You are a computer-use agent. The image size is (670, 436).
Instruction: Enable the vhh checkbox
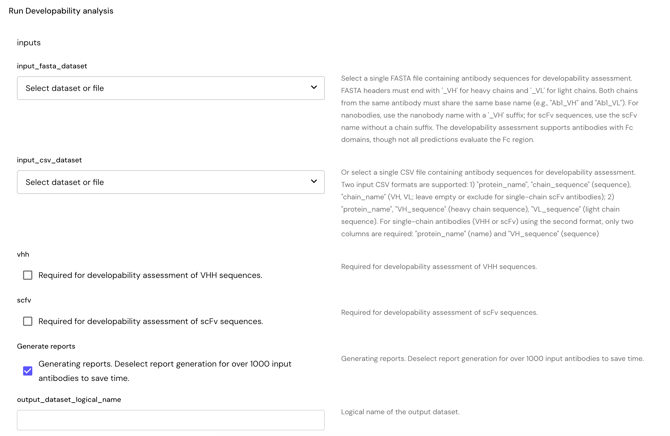coord(28,275)
